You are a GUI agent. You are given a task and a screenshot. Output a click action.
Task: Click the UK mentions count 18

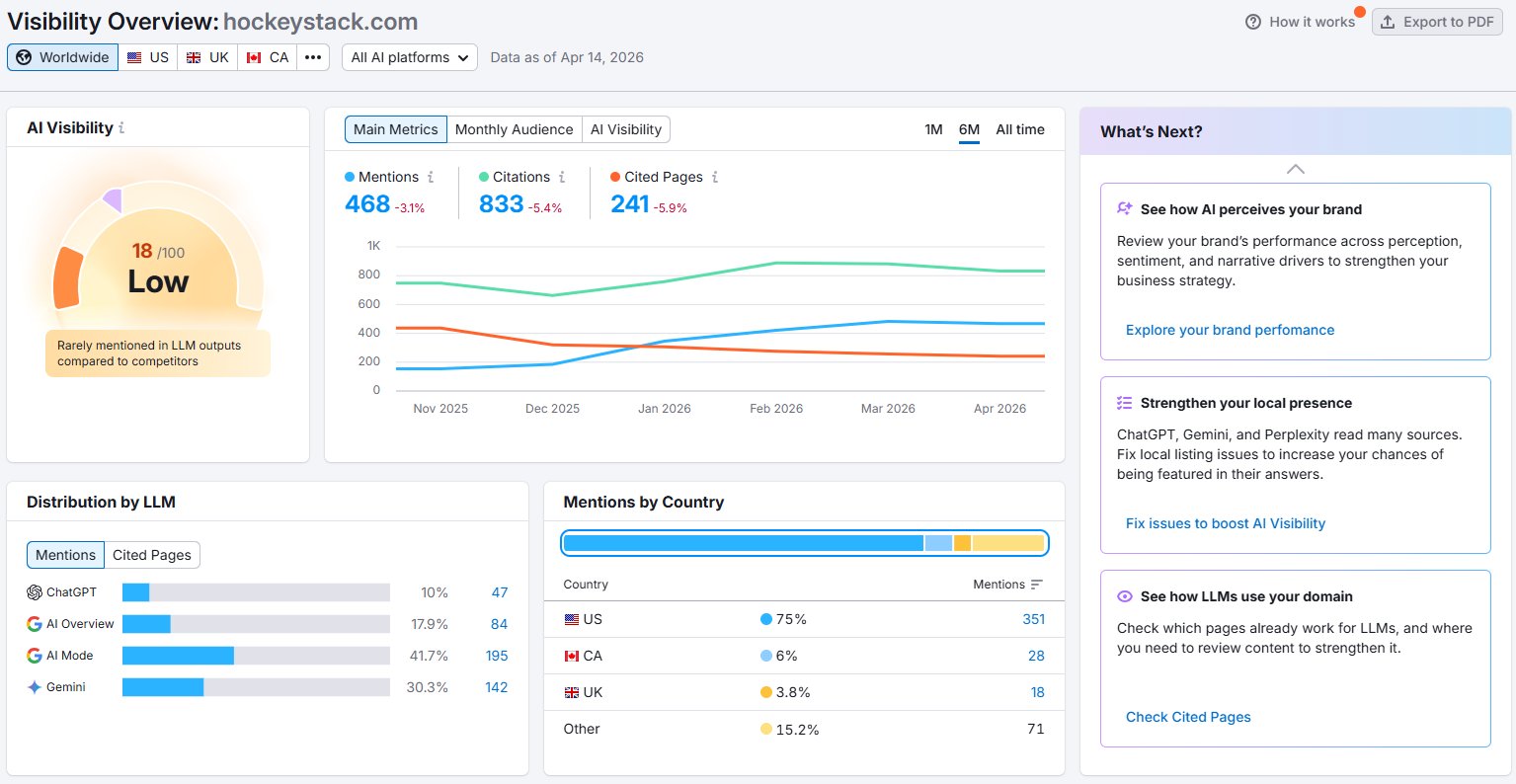pyautogui.click(x=1038, y=692)
